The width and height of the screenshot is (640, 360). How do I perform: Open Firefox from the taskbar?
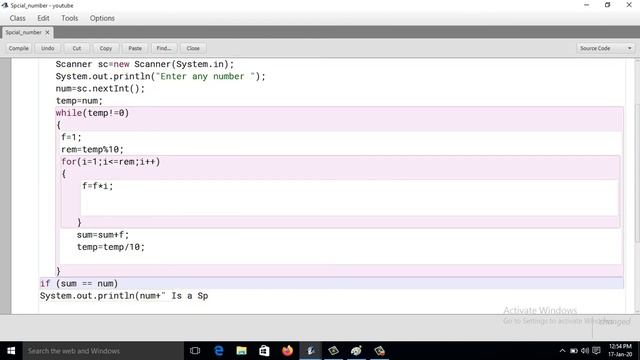click(x=287, y=351)
